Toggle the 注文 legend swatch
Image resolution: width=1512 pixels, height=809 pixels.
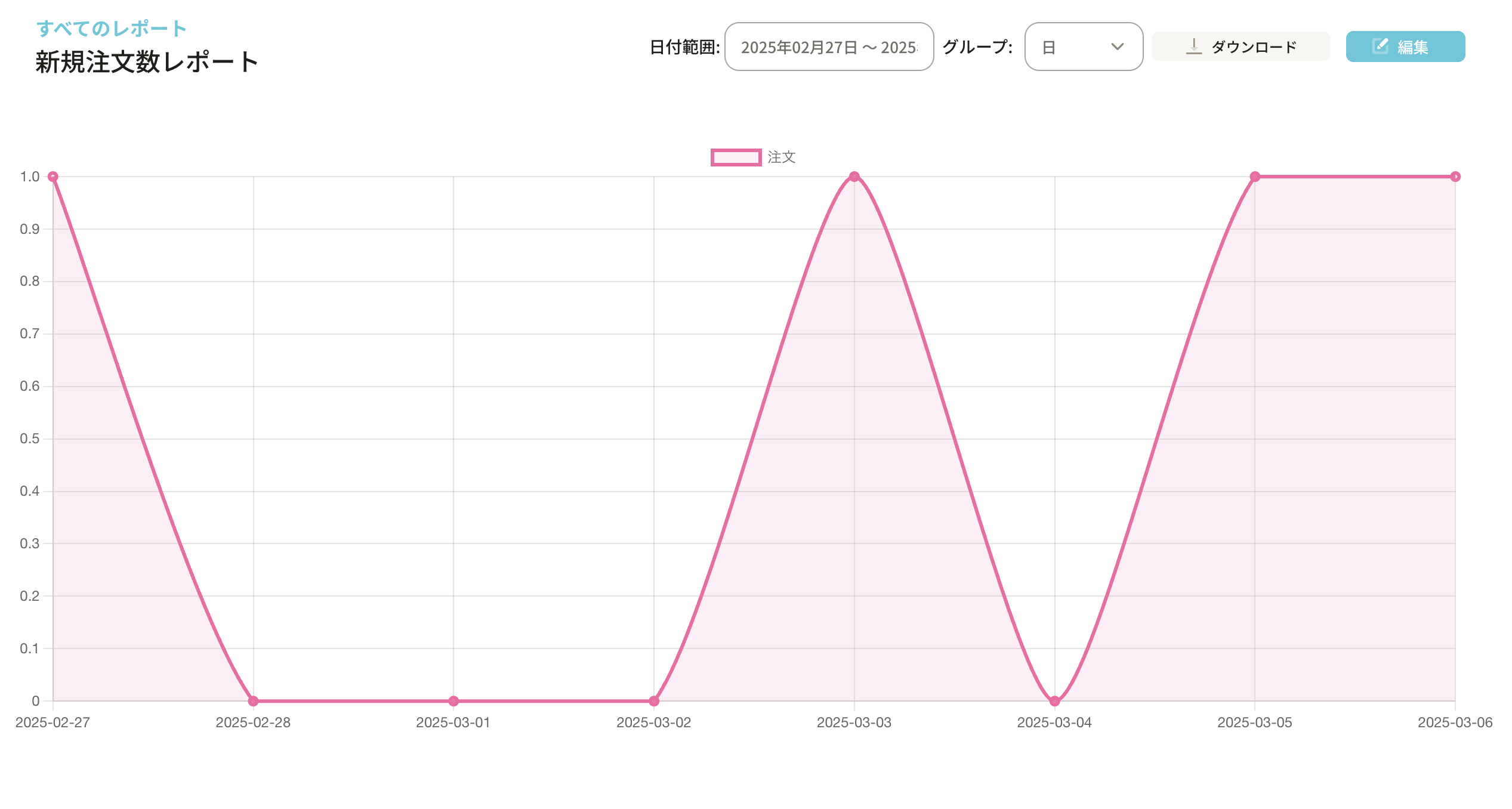[736, 158]
